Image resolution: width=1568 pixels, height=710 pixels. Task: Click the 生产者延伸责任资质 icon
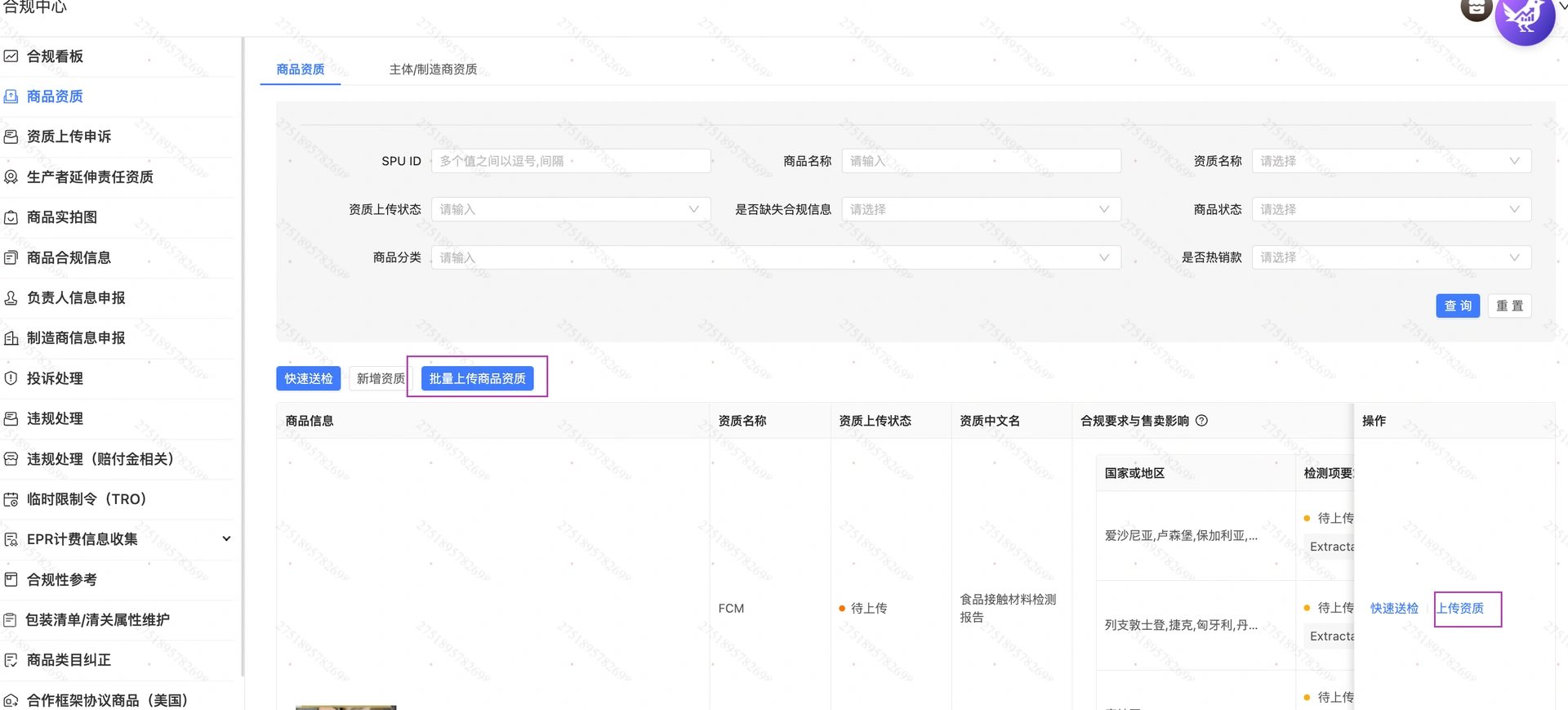coord(11,176)
